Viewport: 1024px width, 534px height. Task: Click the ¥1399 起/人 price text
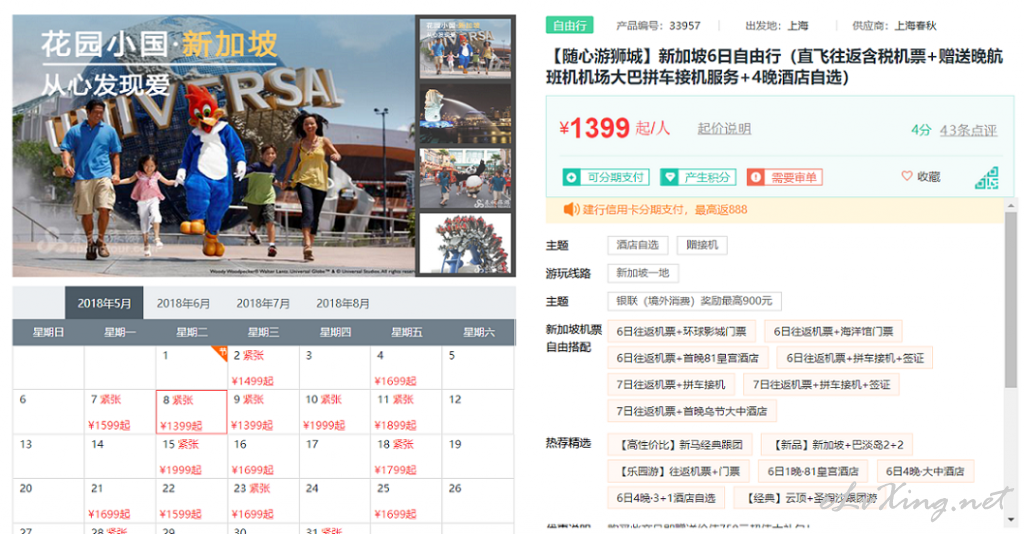pos(614,127)
